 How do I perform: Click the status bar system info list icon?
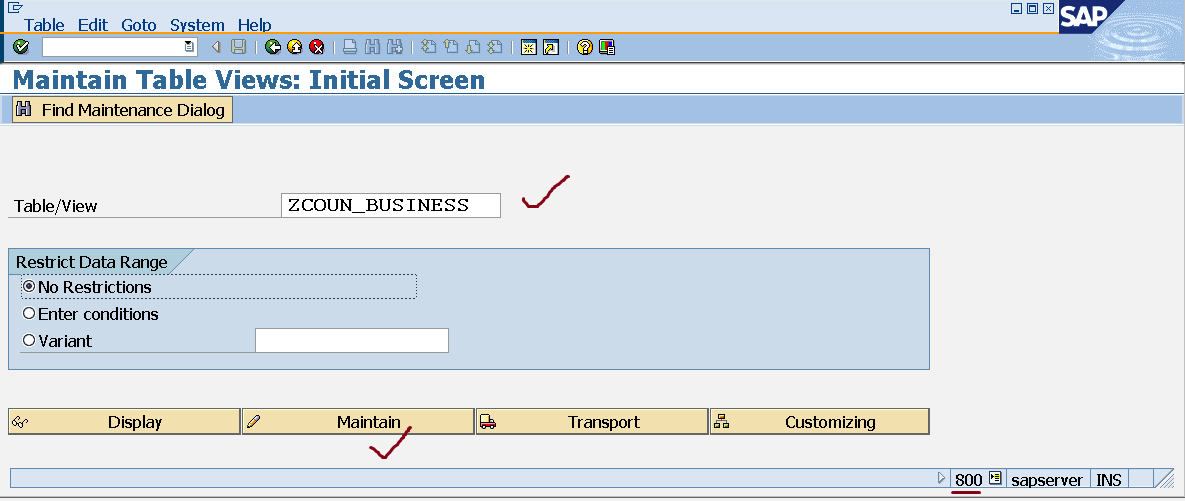pos(995,478)
